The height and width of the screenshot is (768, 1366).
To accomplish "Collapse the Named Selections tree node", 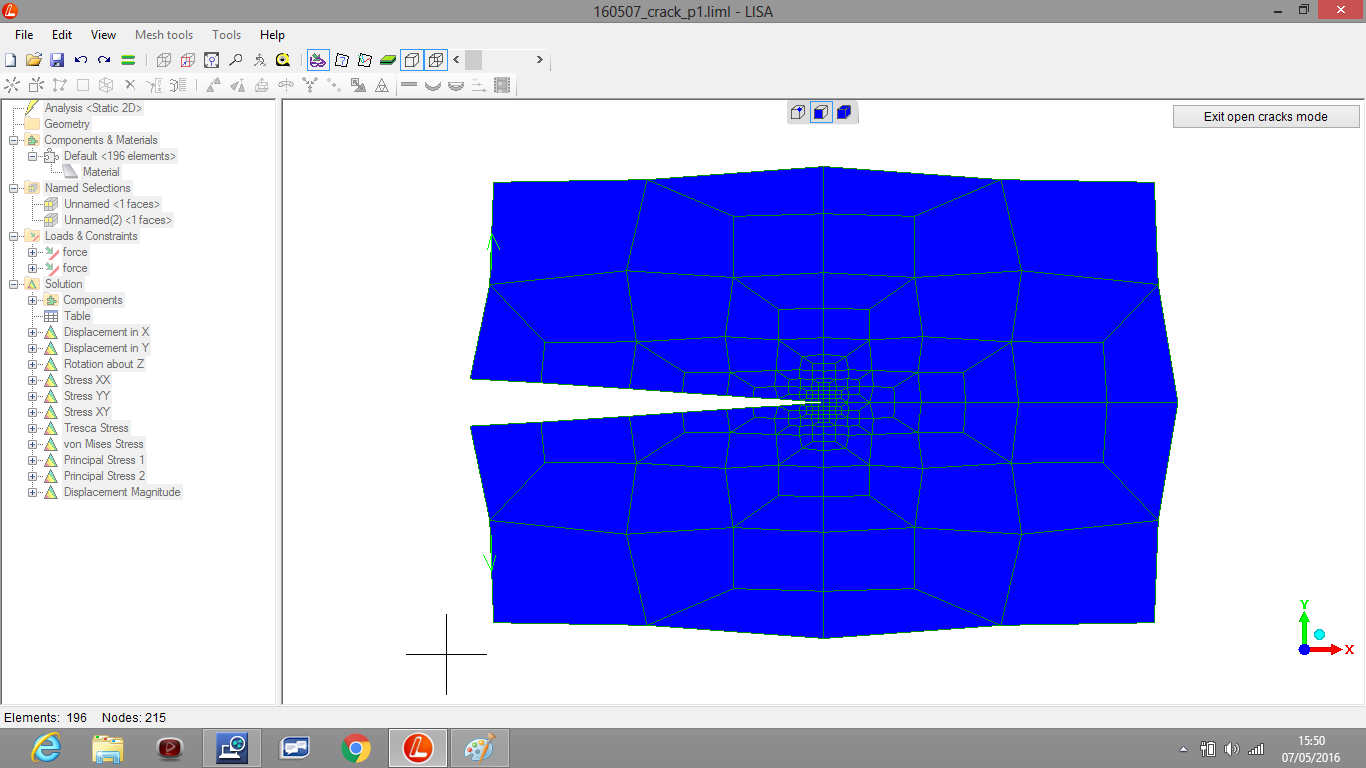I will coord(13,188).
